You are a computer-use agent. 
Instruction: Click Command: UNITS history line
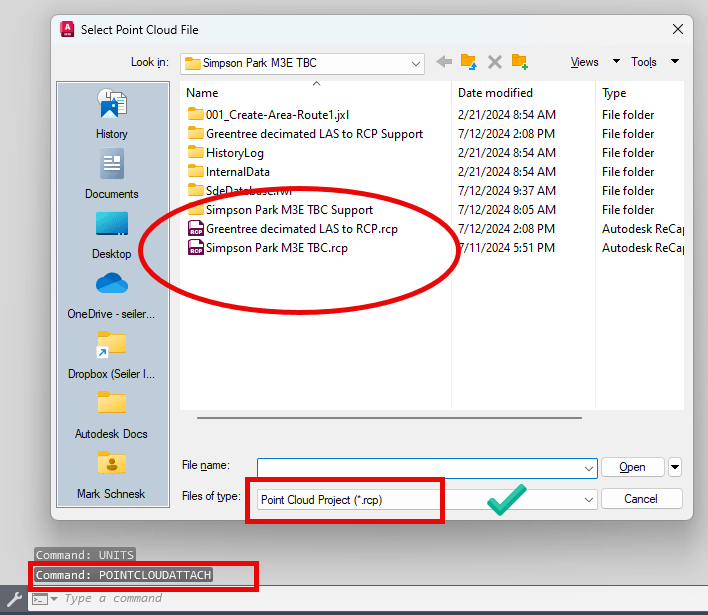85,555
